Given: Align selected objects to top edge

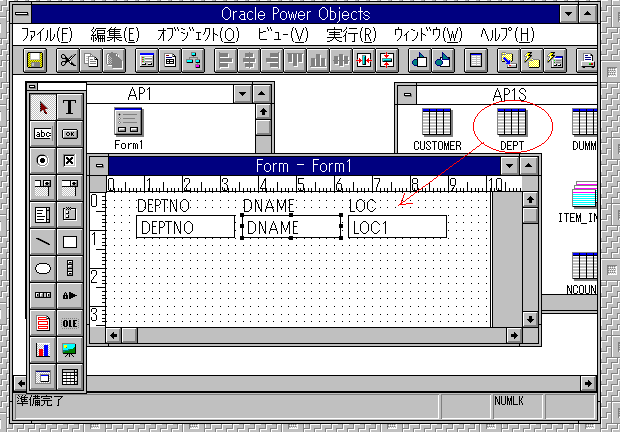Looking at the screenshot, I should (295, 60).
